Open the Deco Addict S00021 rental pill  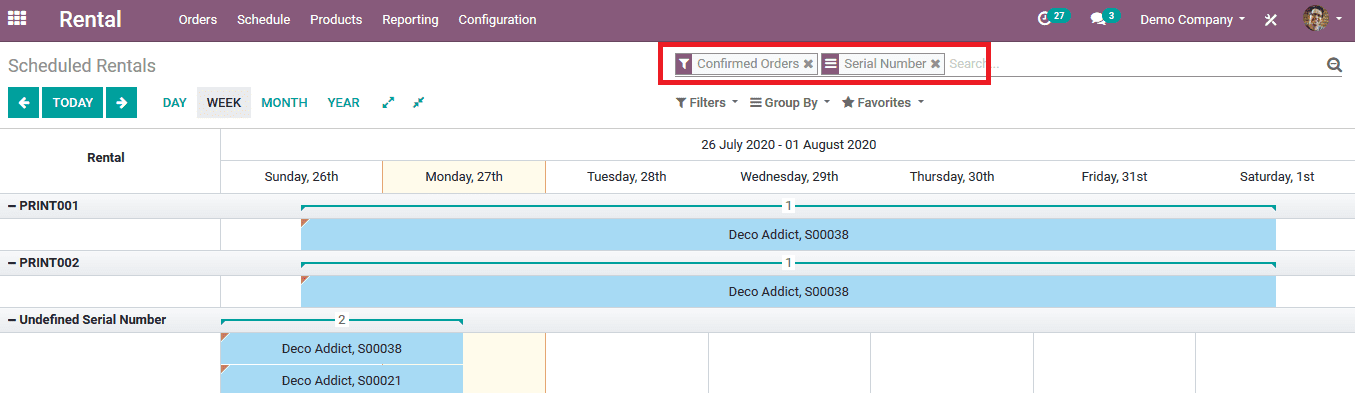341,380
